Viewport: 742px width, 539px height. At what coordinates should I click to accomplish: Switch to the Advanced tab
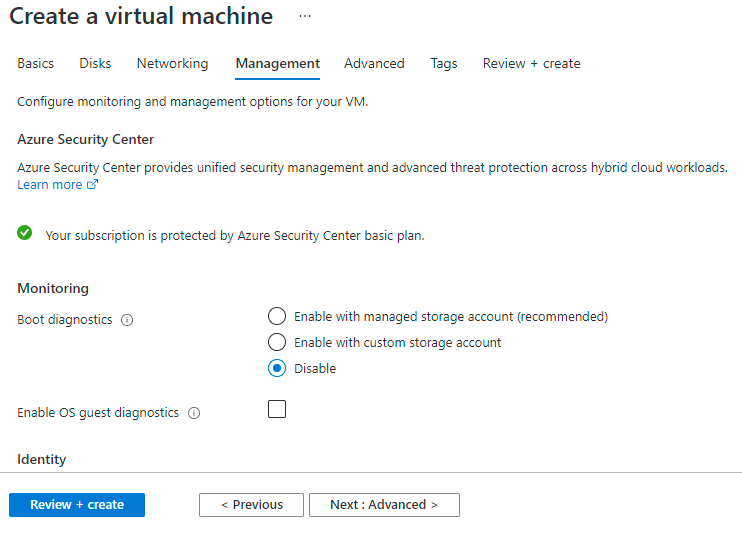[374, 63]
